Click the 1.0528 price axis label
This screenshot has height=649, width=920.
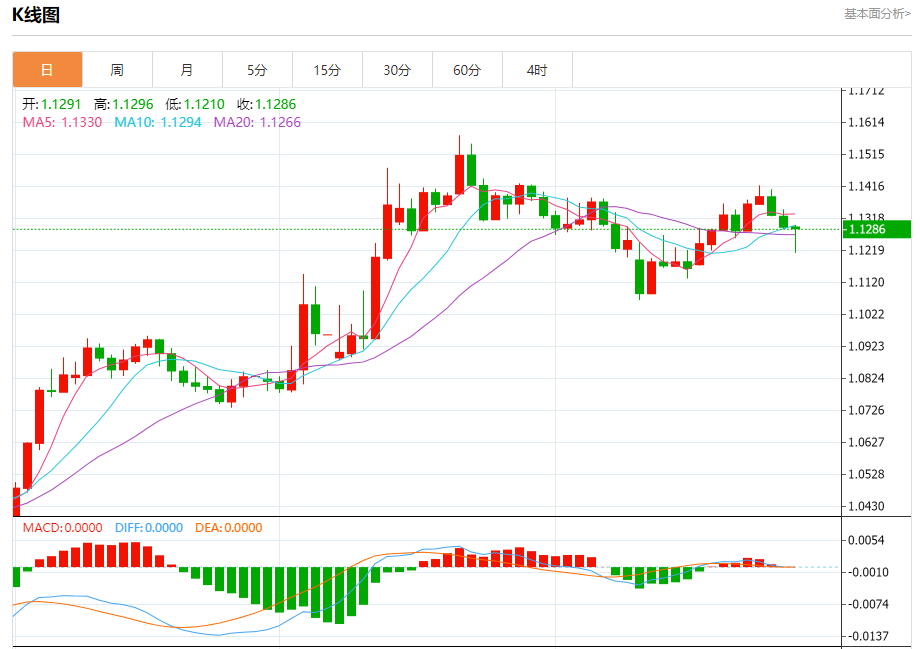point(866,474)
